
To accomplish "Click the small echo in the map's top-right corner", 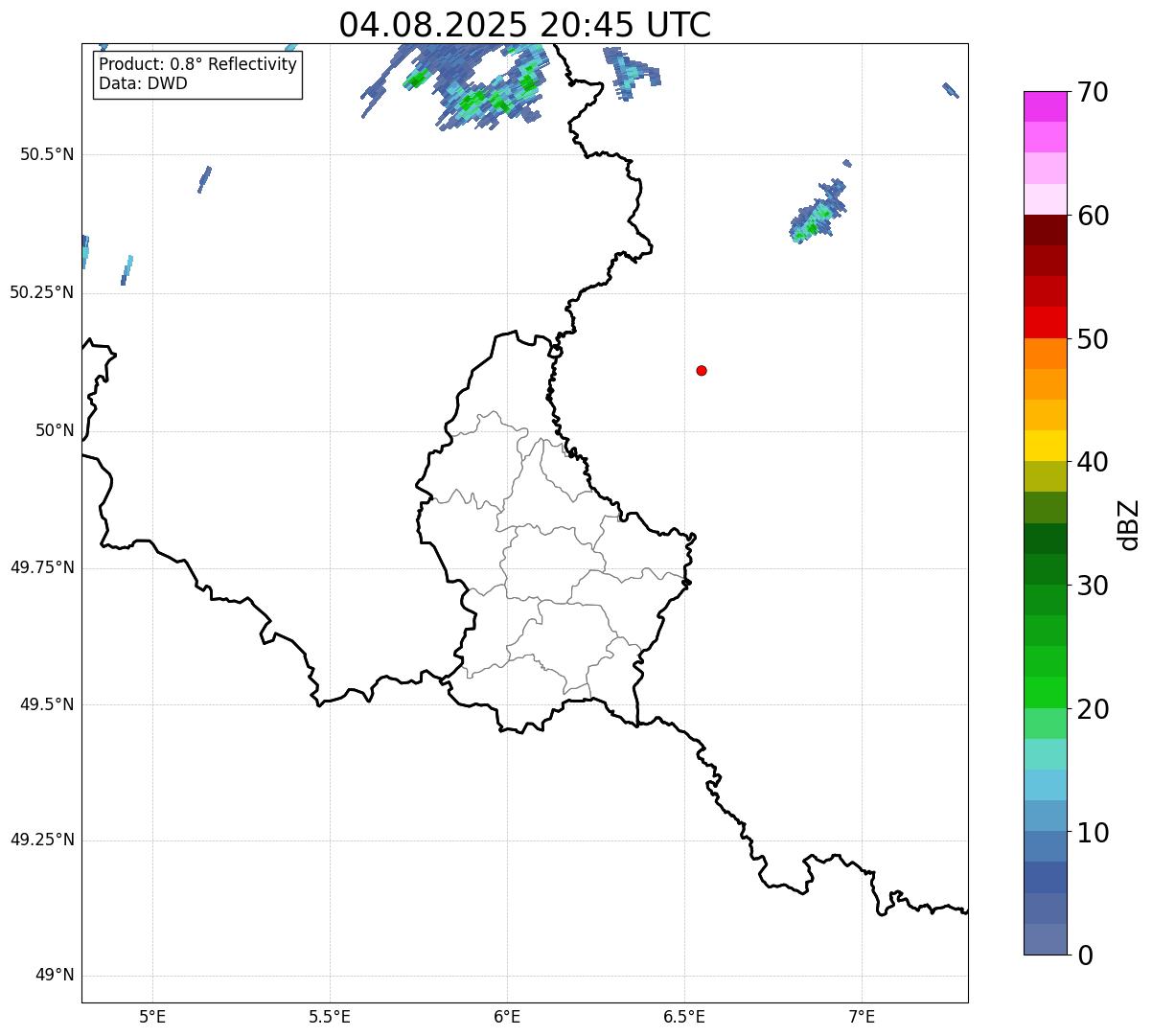I will pos(951,90).
